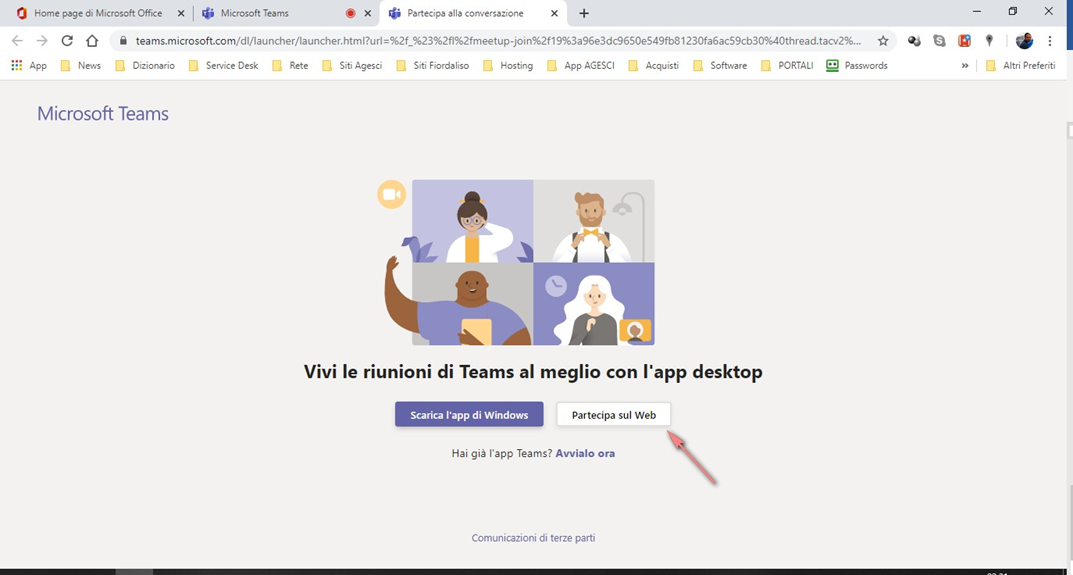Viewport: 1073px width, 575px height.
Task: Open the News bookmarks folder
Action: click(80, 66)
